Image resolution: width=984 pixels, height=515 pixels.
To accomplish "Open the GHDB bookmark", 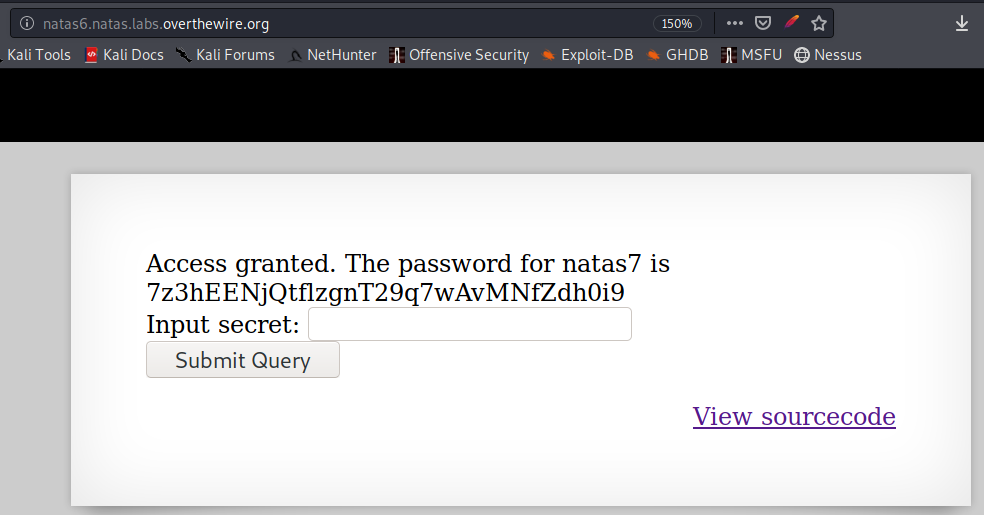I will click(678, 55).
